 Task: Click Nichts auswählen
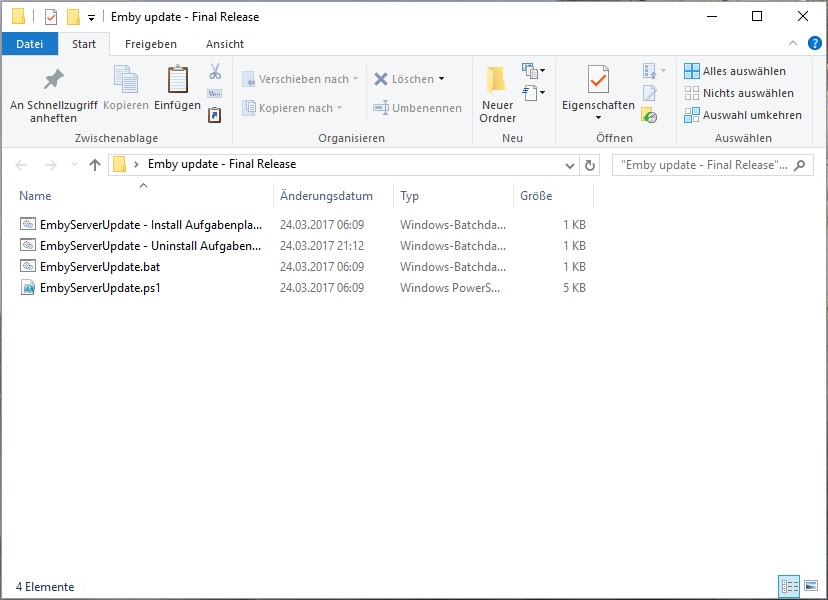coord(739,93)
